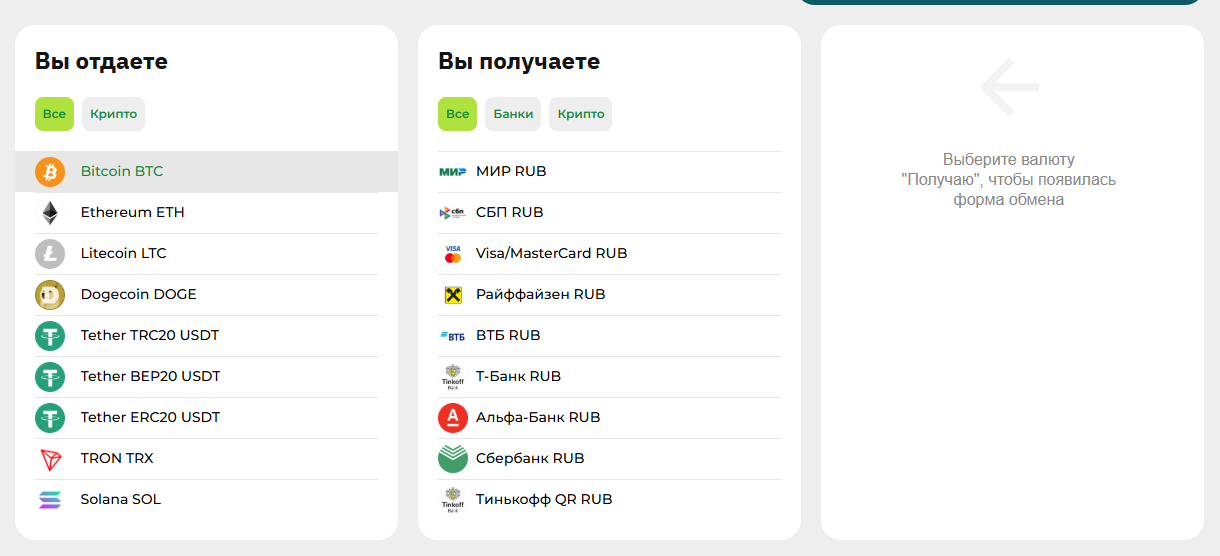This screenshot has height=556, width=1220.
Task: Select the Bitcoin orange coin icon
Action: 50,172
